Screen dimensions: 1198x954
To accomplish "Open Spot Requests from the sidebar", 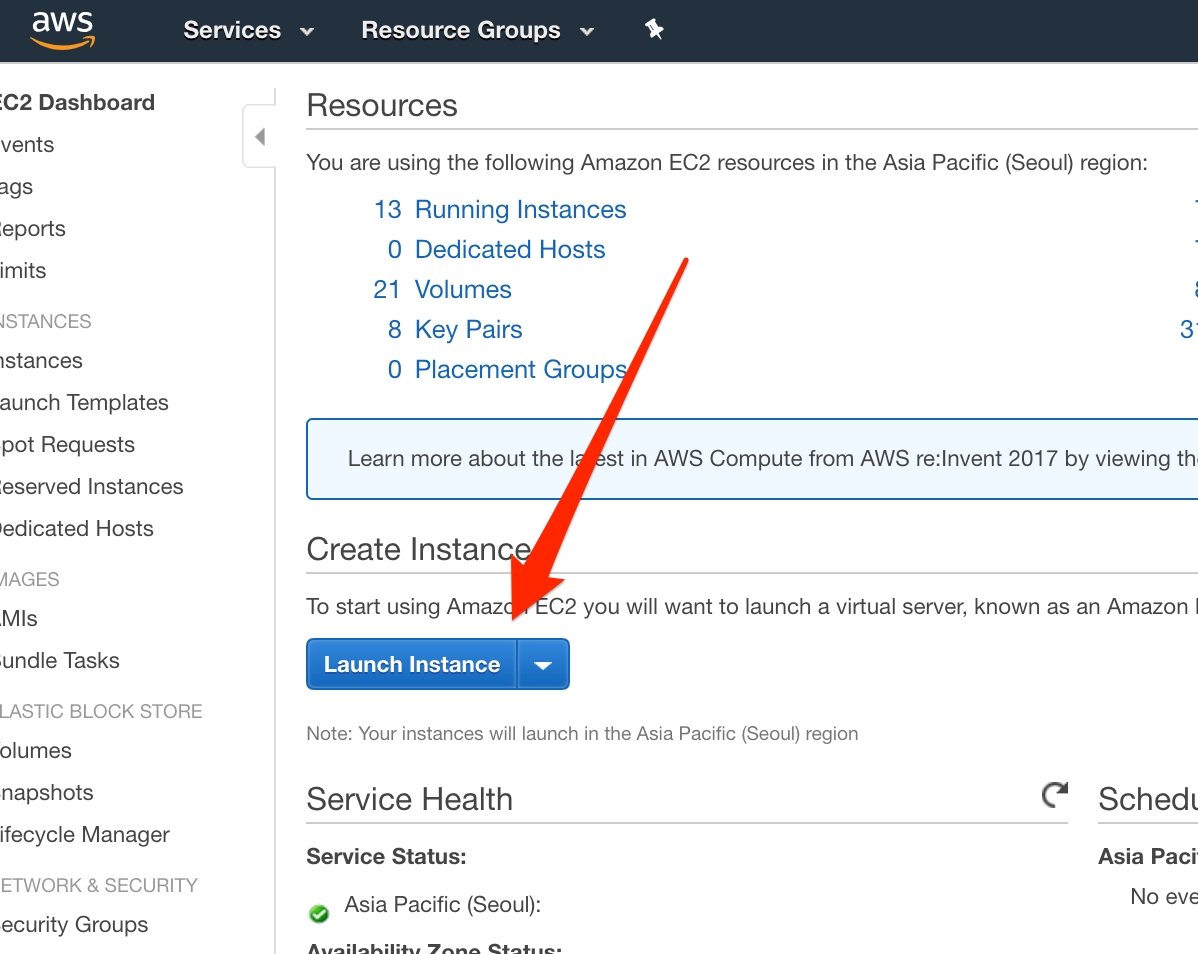I will (66, 445).
